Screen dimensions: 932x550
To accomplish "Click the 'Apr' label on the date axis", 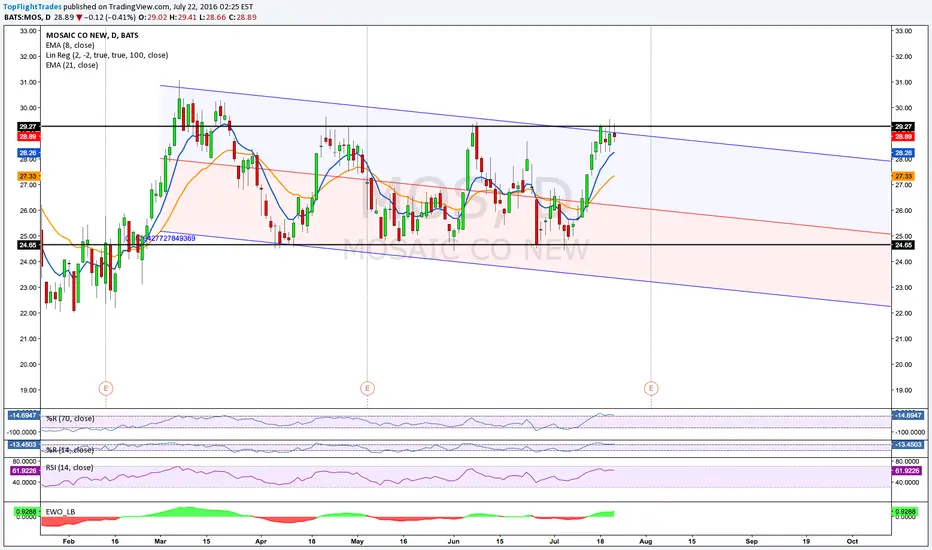I will click(x=260, y=542).
